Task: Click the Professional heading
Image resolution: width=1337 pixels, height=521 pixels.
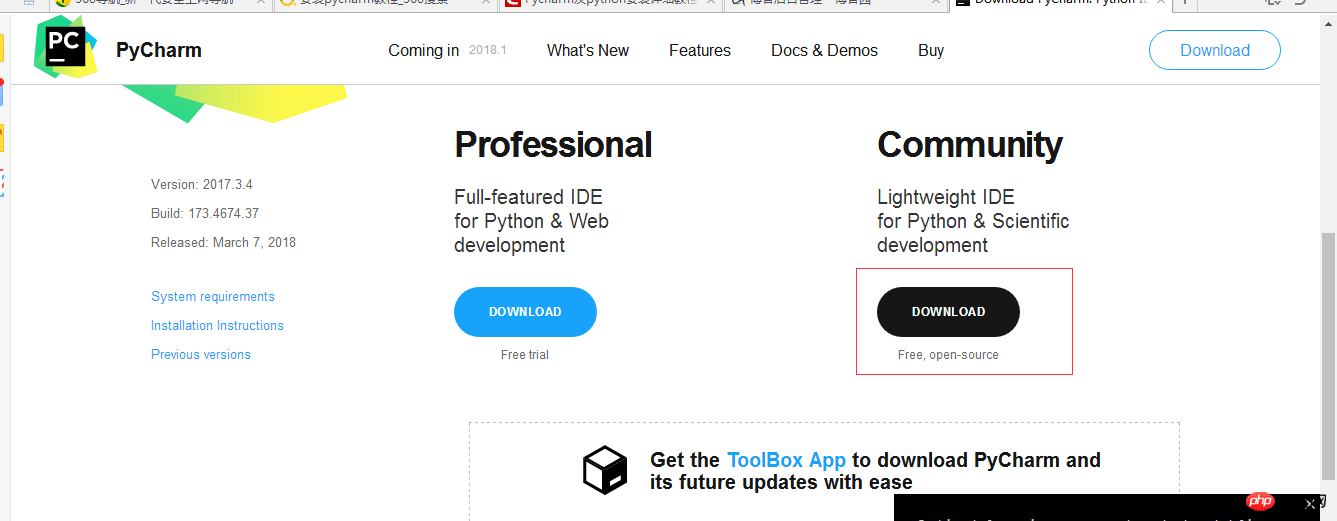Action: pyautogui.click(x=553, y=145)
